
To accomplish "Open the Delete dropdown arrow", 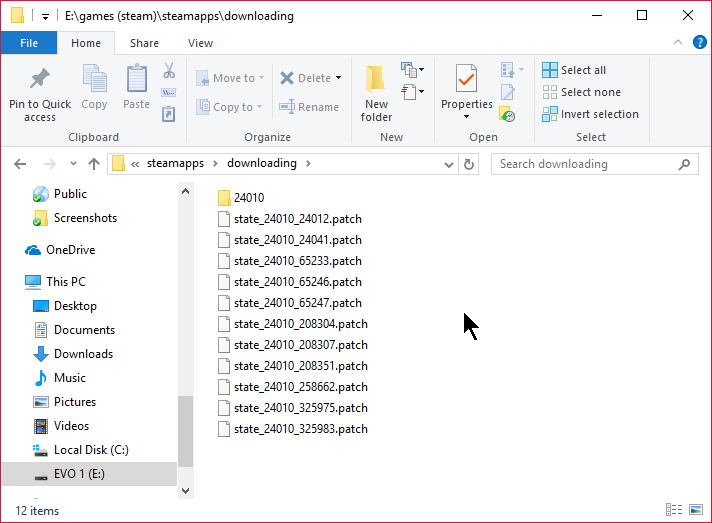I will click(339, 78).
